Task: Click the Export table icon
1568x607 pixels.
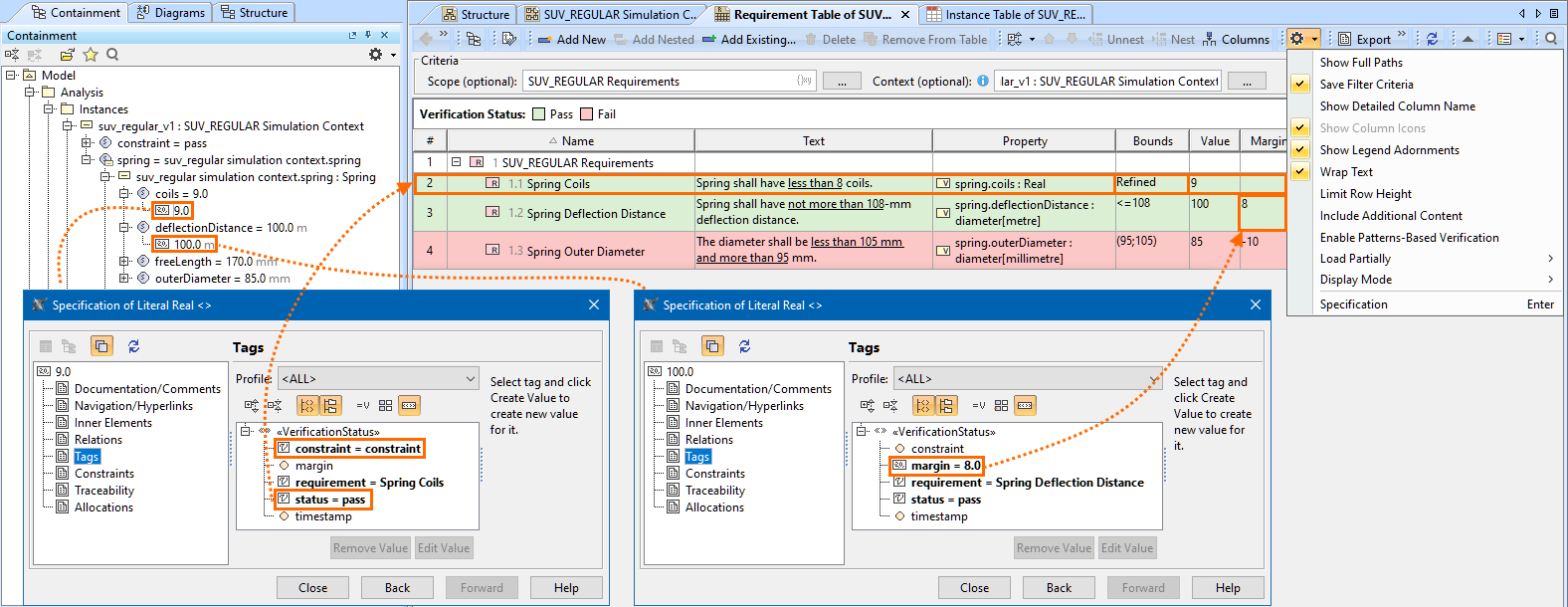Action: coord(1345,39)
